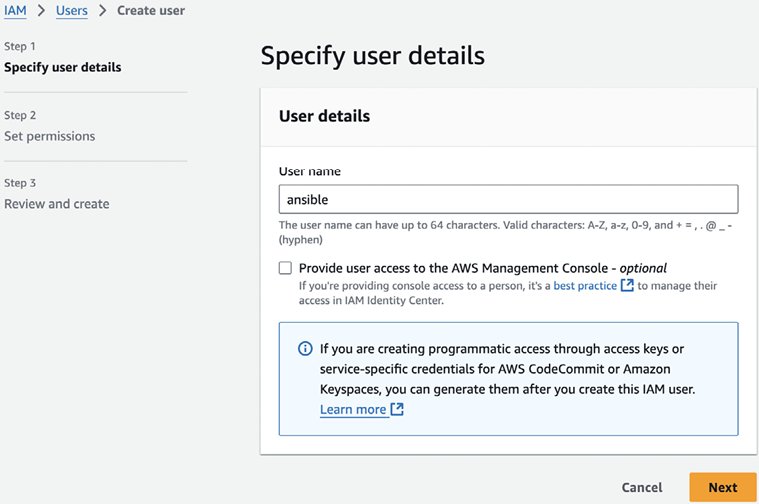Select Step 2 Set permissions

(x=50, y=136)
